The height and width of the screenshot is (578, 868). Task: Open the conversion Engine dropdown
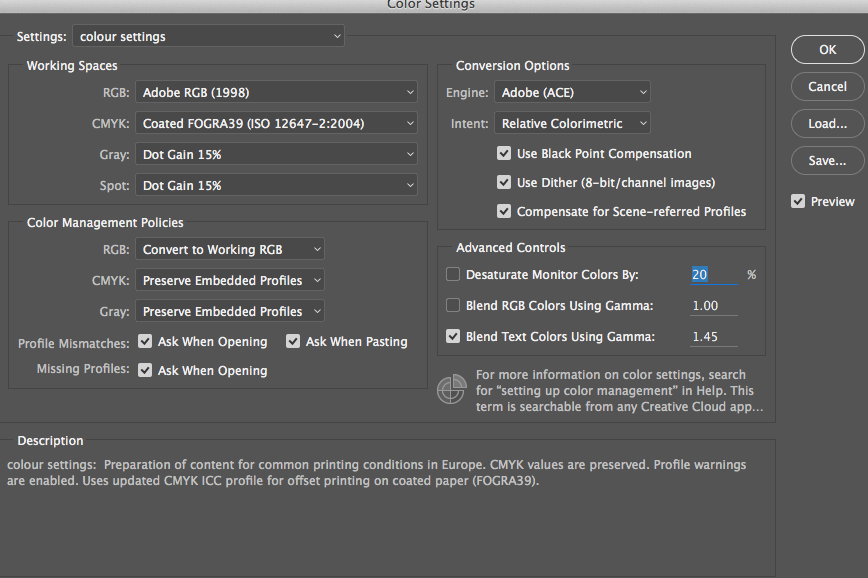tap(572, 93)
